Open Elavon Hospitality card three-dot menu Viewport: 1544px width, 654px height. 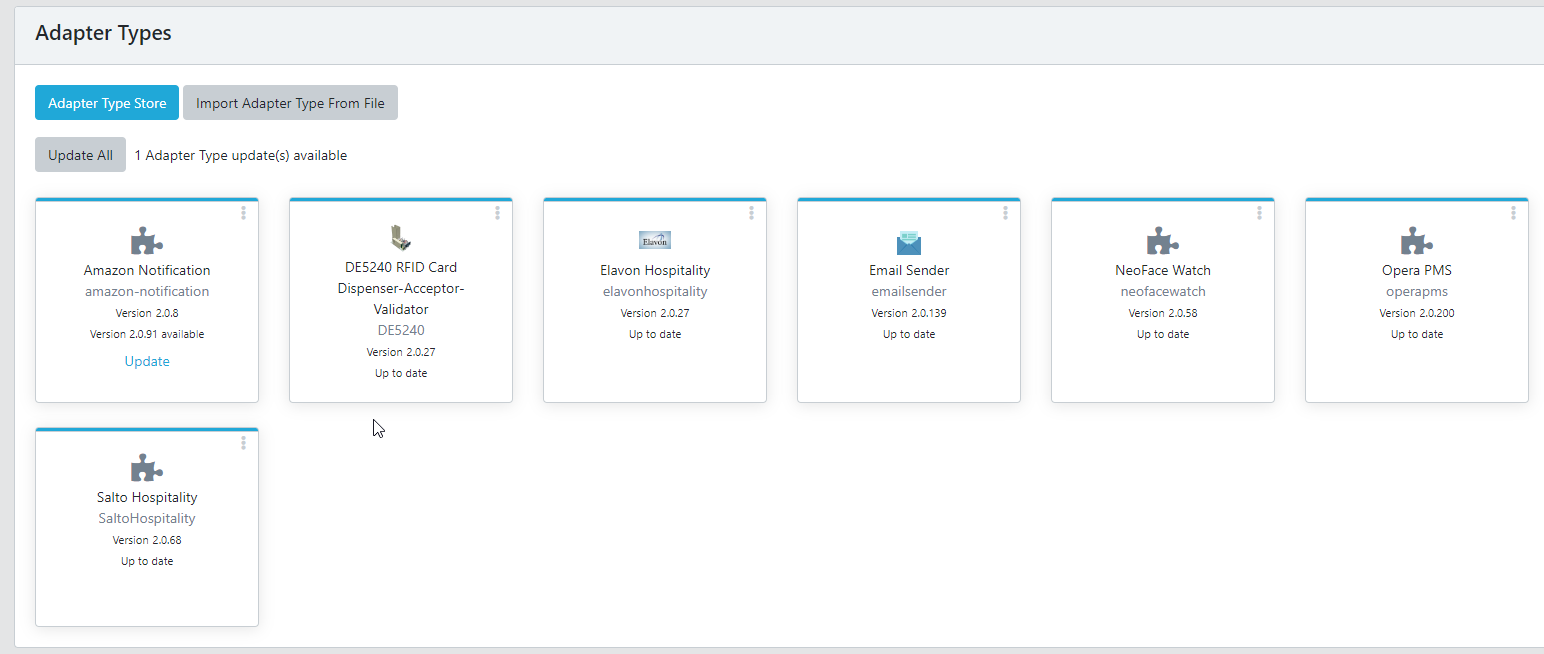point(752,213)
